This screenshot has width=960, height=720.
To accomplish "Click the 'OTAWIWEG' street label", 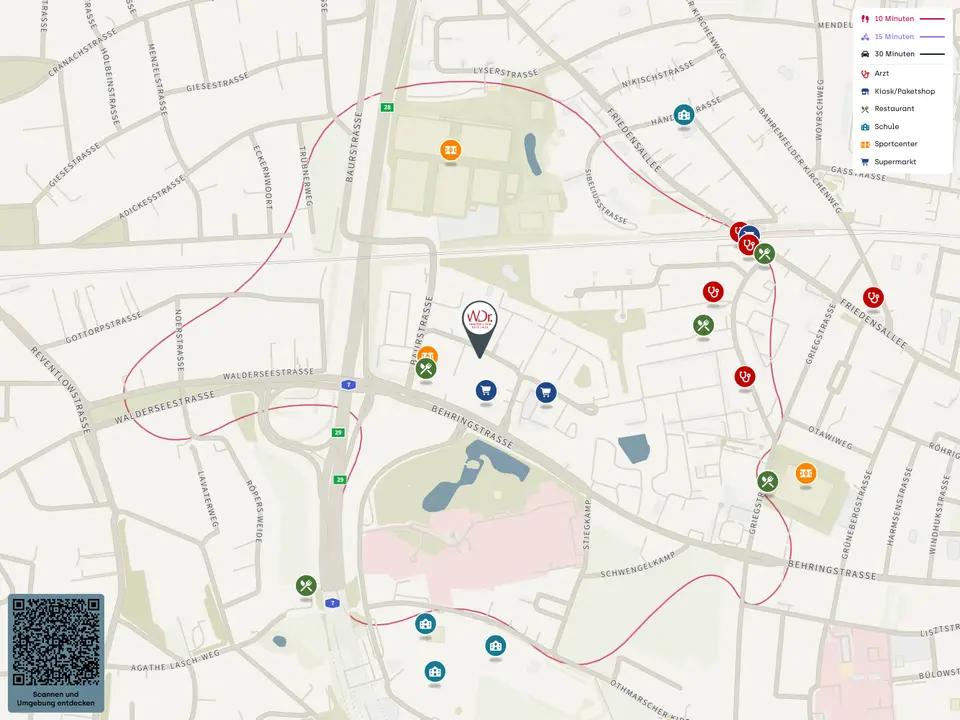I will point(830,438).
